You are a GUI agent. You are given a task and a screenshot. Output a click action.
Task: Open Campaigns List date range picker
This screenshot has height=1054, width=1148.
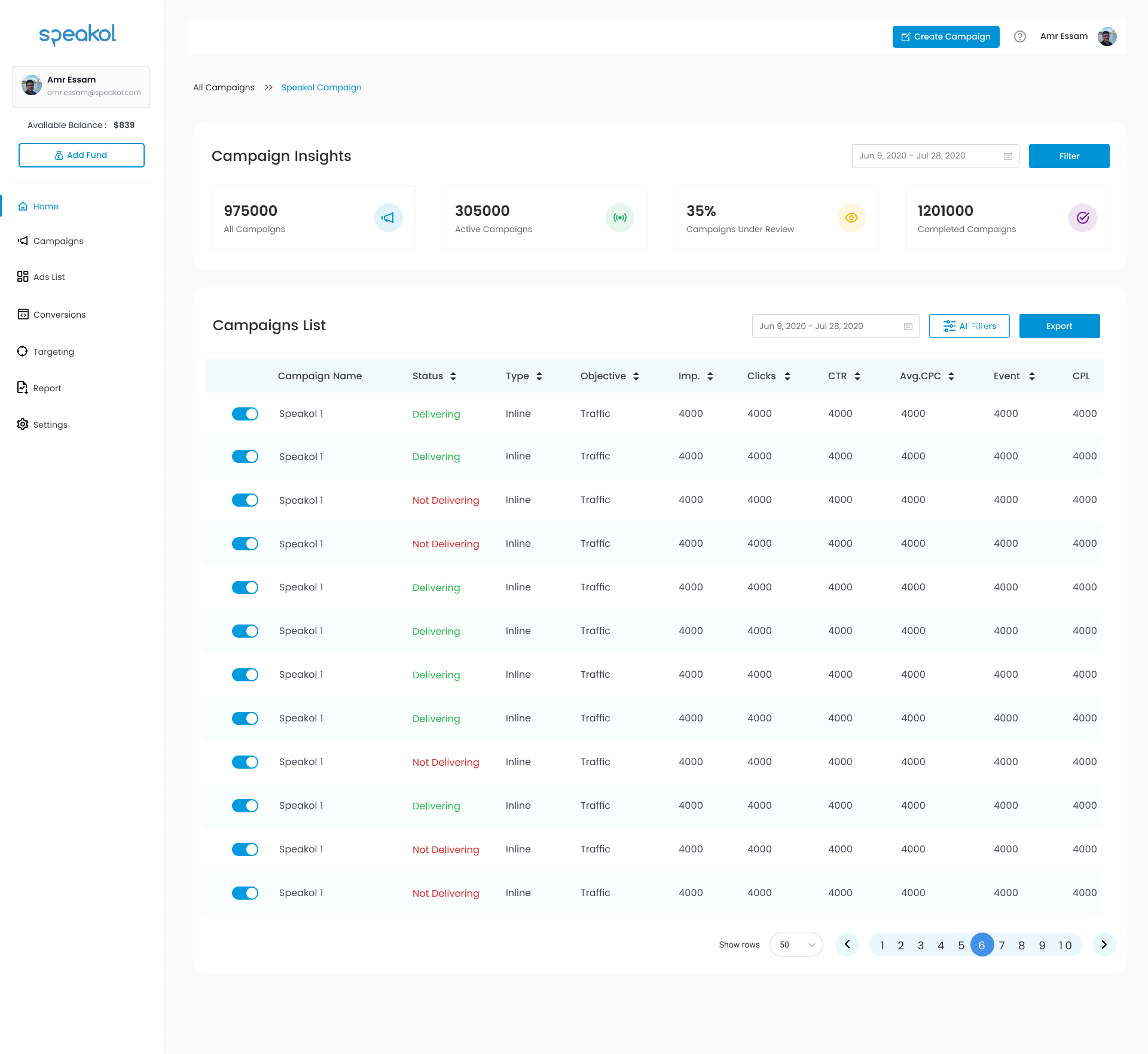[x=835, y=326]
